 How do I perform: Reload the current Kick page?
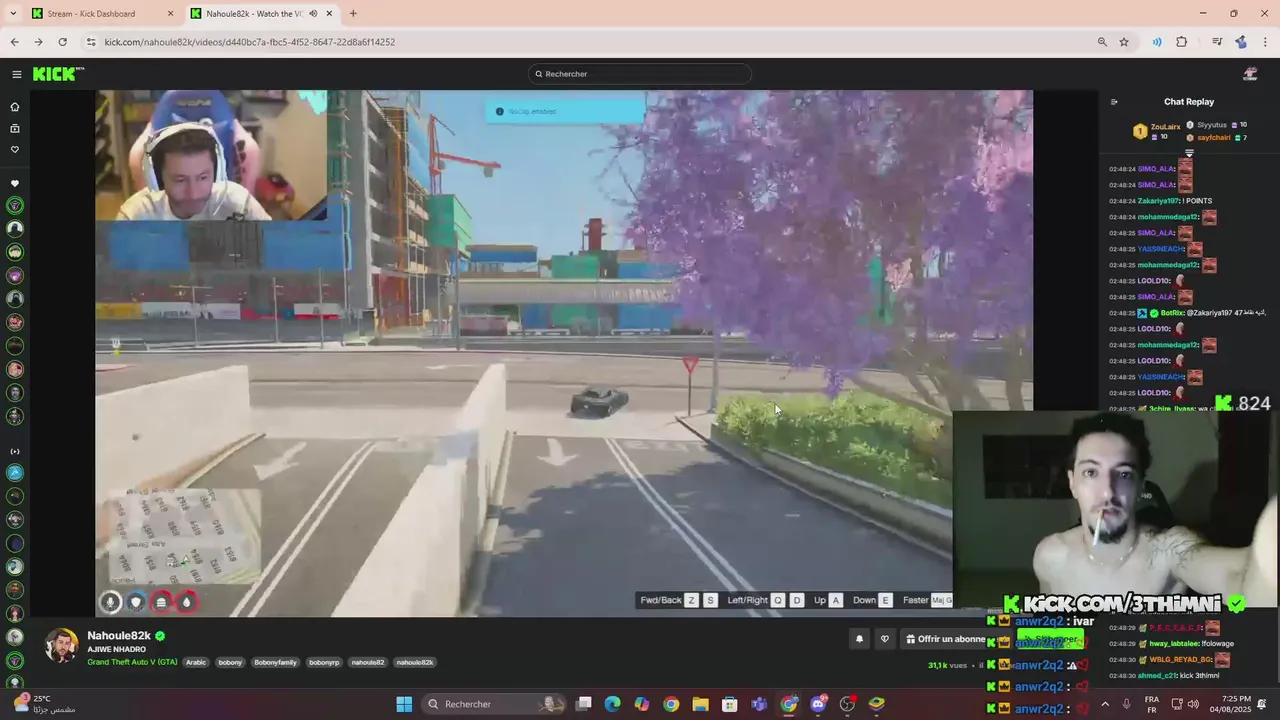62,42
